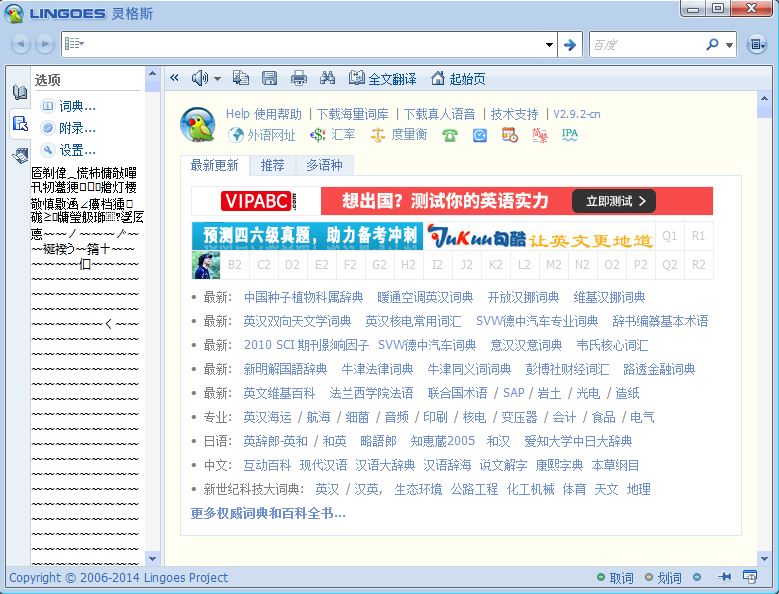Image resolution: width=779 pixels, height=594 pixels.
Task: Open the 全文翻译 full text translation tool
Action: [x=382, y=78]
